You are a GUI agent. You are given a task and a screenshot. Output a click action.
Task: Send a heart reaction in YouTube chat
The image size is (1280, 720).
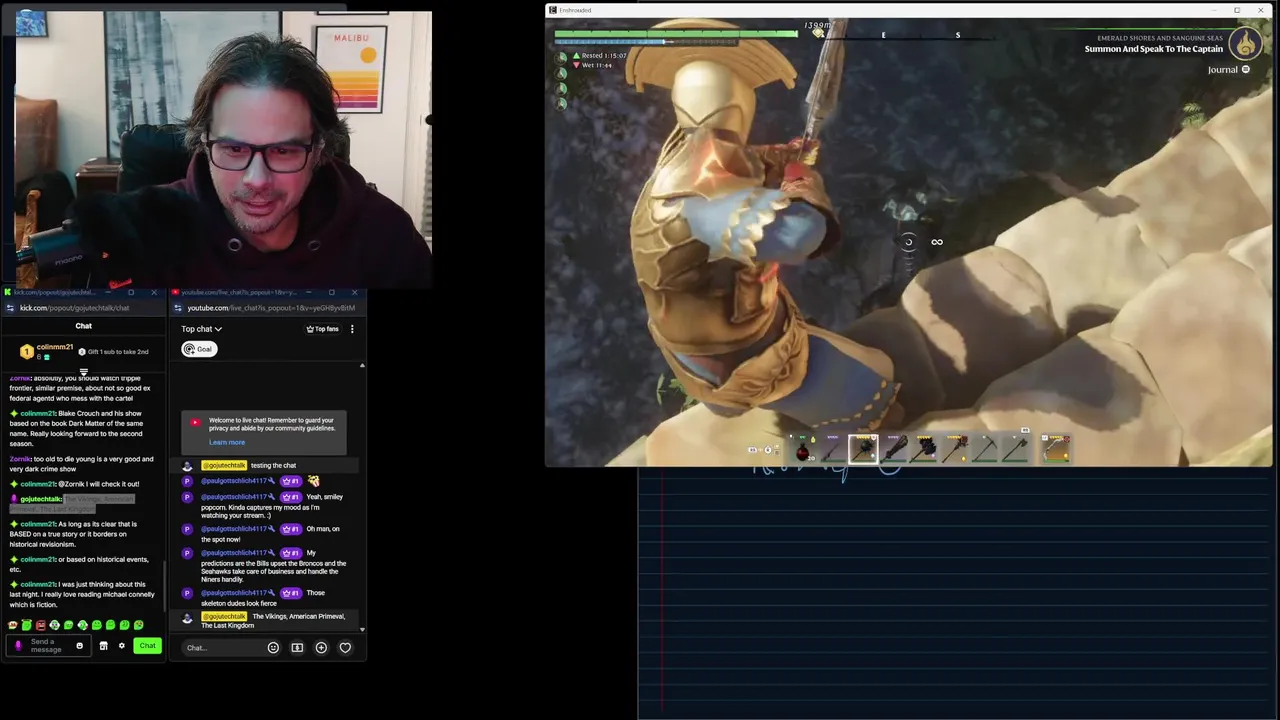point(345,648)
